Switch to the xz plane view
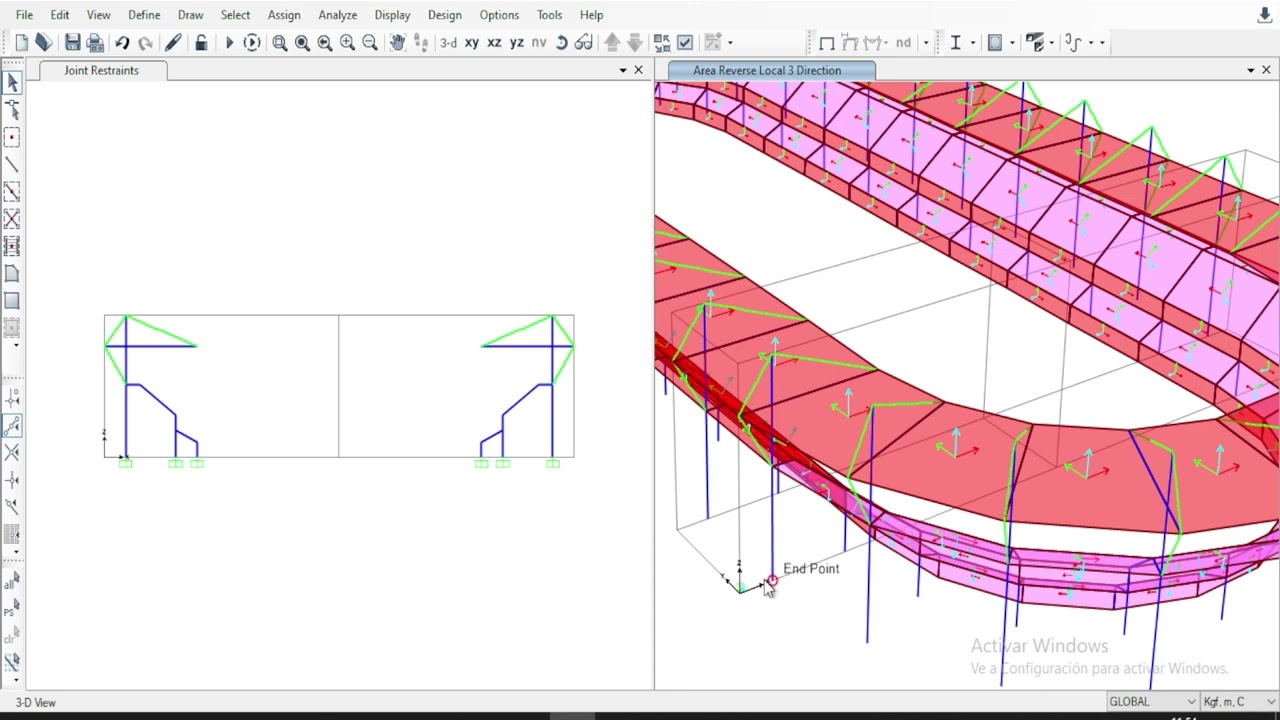The height and width of the screenshot is (720, 1280). (x=494, y=42)
